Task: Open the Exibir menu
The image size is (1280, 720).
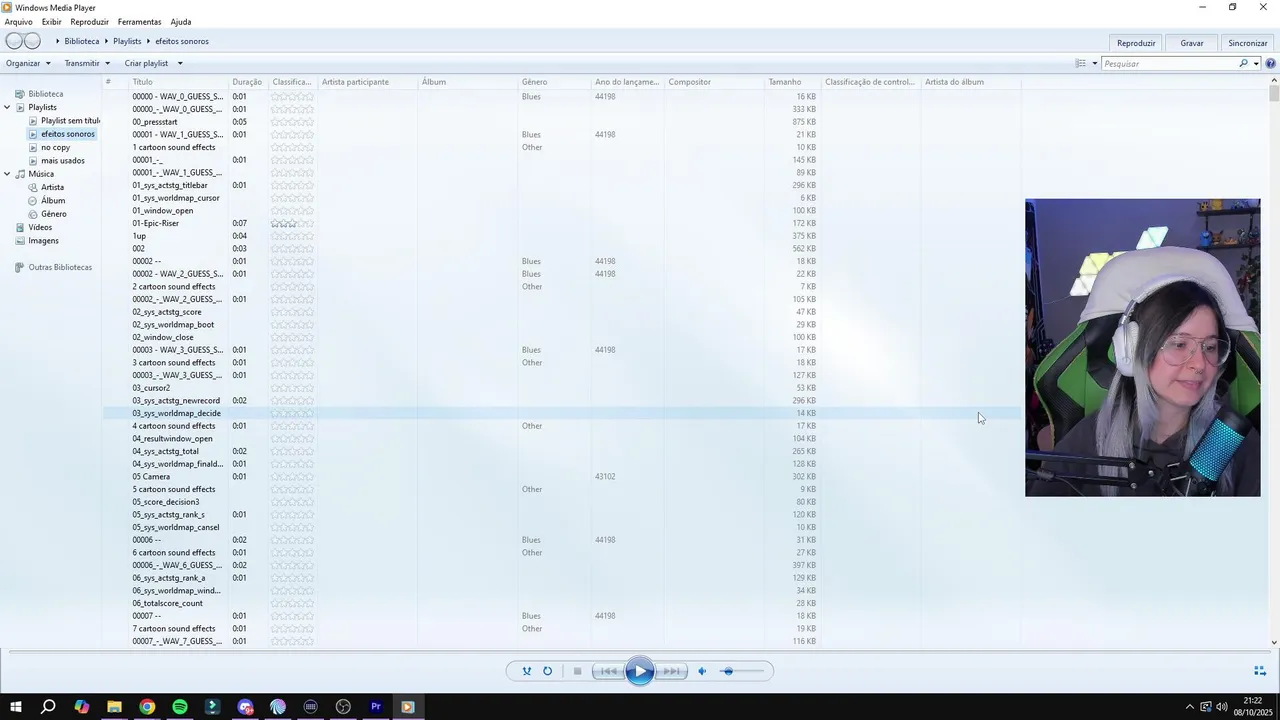Action: pyautogui.click(x=51, y=21)
